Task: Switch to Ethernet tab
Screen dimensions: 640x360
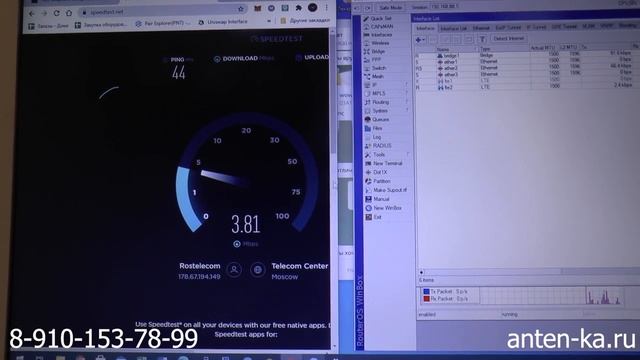Action: 481,28
